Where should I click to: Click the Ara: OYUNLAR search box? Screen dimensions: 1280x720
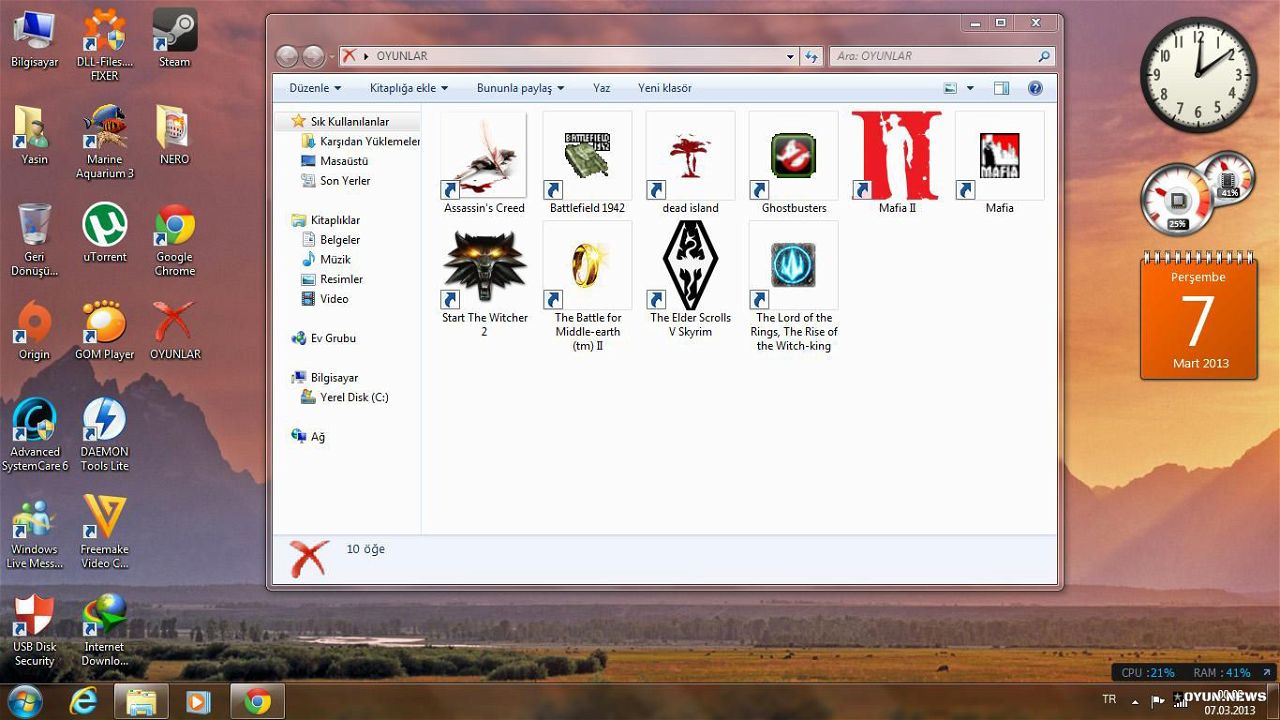click(x=942, y=56)
